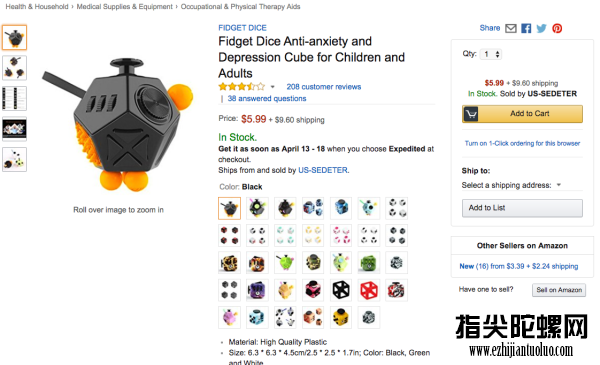This screenshot has height=365, width=600.
Task: View the fourth thumbnail with dark background
Action: pos(15,129)
